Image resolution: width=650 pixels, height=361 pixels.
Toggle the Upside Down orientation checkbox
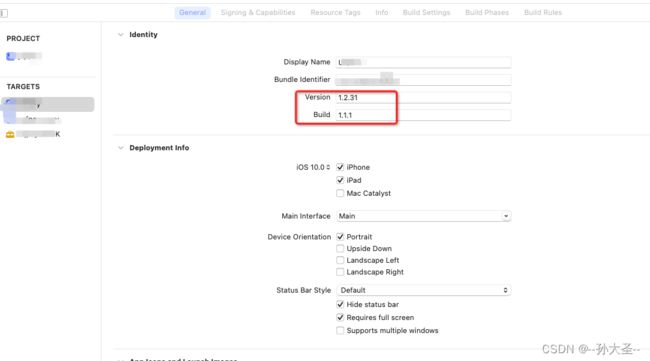tap(340, 248)
